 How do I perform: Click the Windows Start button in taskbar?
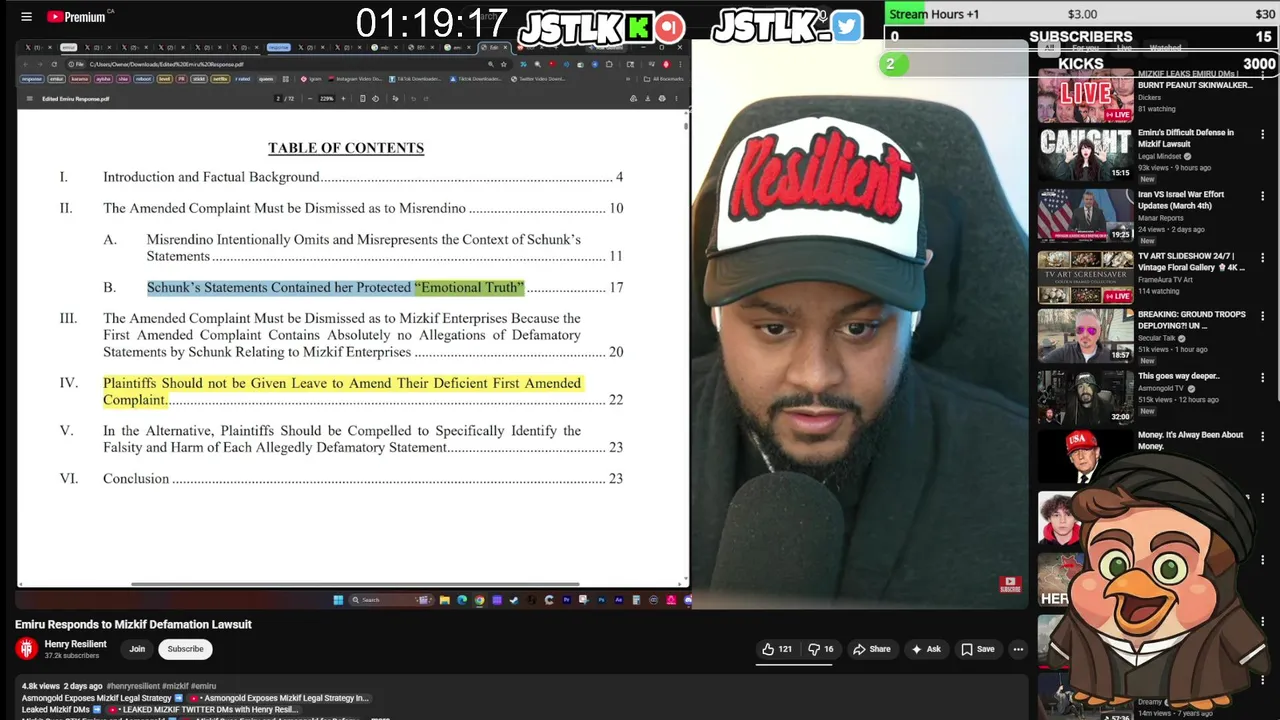[338, 600]
